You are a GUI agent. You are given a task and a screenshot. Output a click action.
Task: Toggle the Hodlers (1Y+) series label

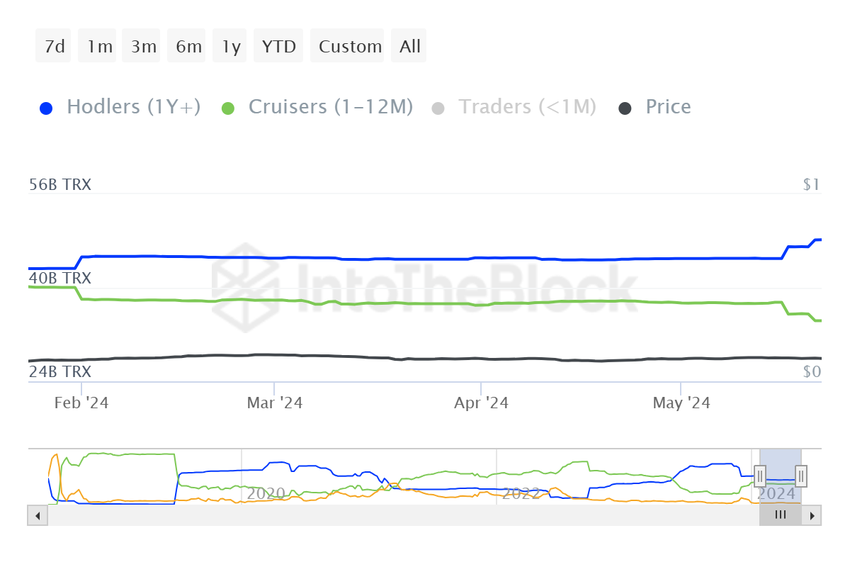pyautogui.click(x=133, y=107)
